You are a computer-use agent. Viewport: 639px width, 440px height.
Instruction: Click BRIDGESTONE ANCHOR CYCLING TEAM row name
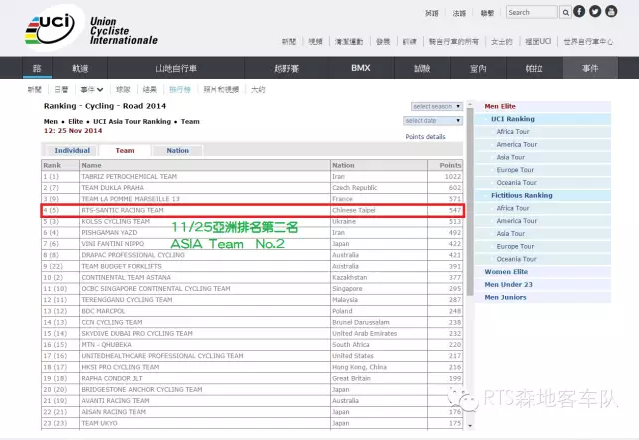[x=142, y=389]
